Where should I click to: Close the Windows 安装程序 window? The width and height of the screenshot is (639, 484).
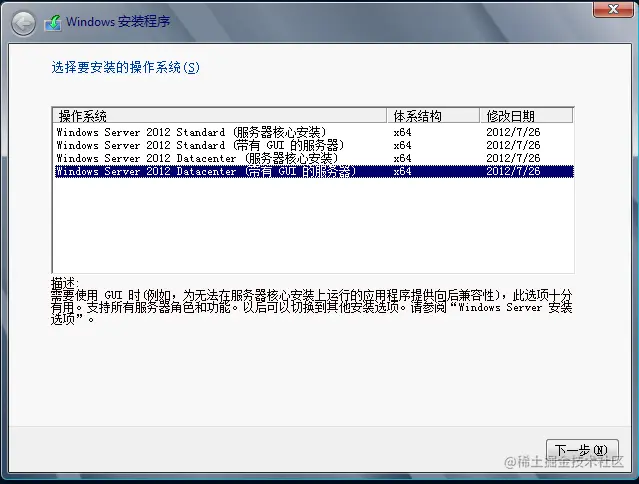tap(613, 9)
